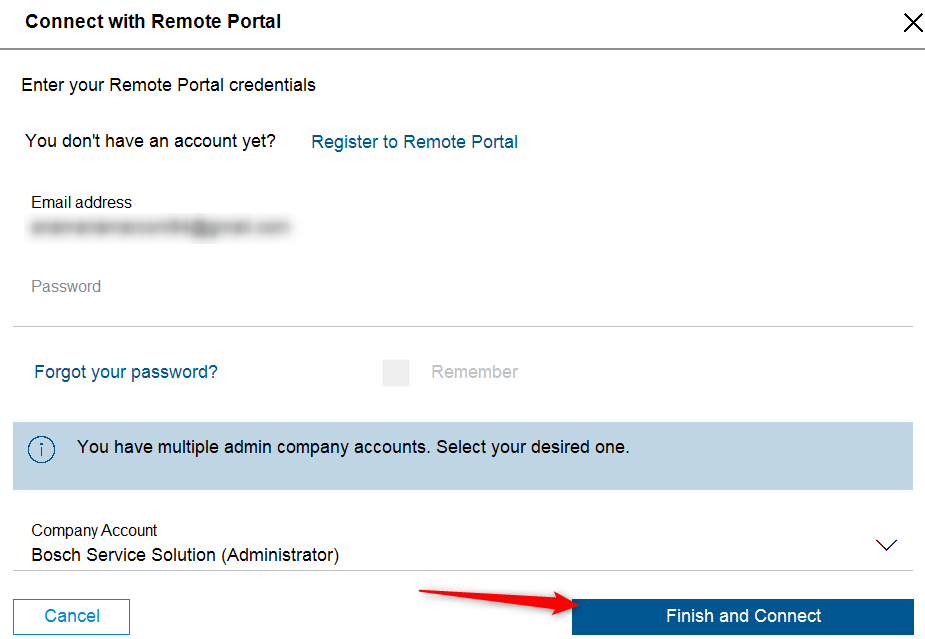This screenshot has height=639, width=925.
Task: Expand the Company Account chevron arrow
Action: click(x=886, y=545)
